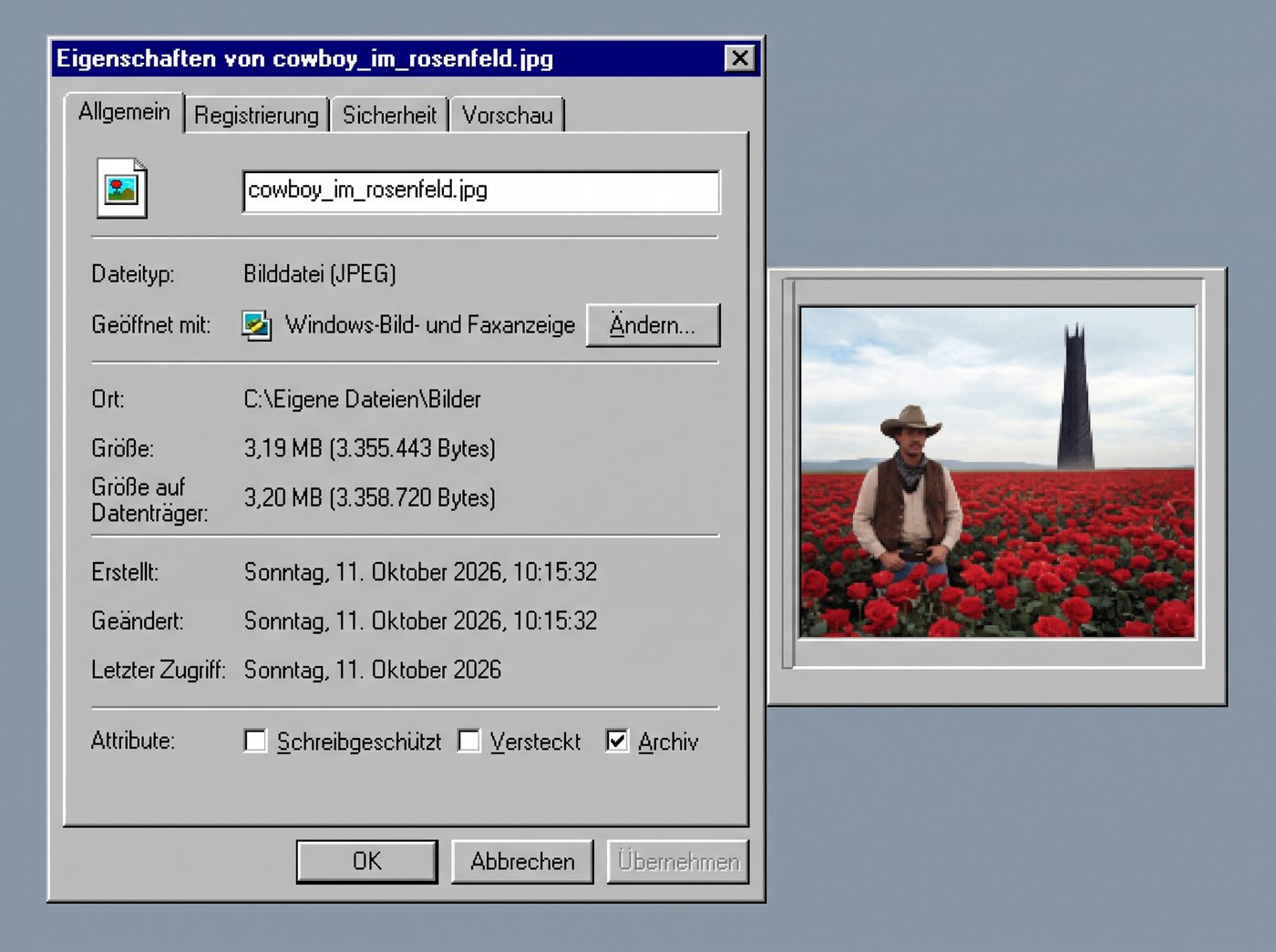Click the Übernehmen button
The image size is (1276, 952).
pos(678,861)
